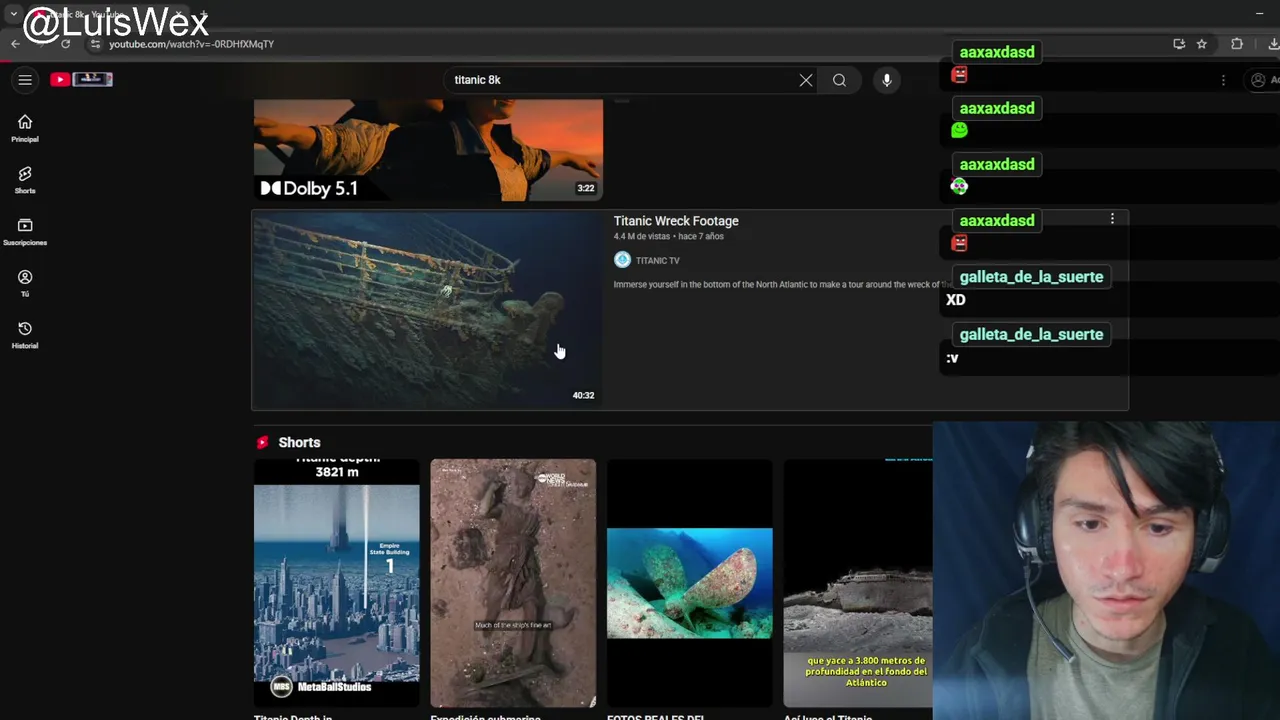This screenshot has width=1280, height=720.
Task: Open the YouTube hamburger guide menu
Action: (25, 80)
